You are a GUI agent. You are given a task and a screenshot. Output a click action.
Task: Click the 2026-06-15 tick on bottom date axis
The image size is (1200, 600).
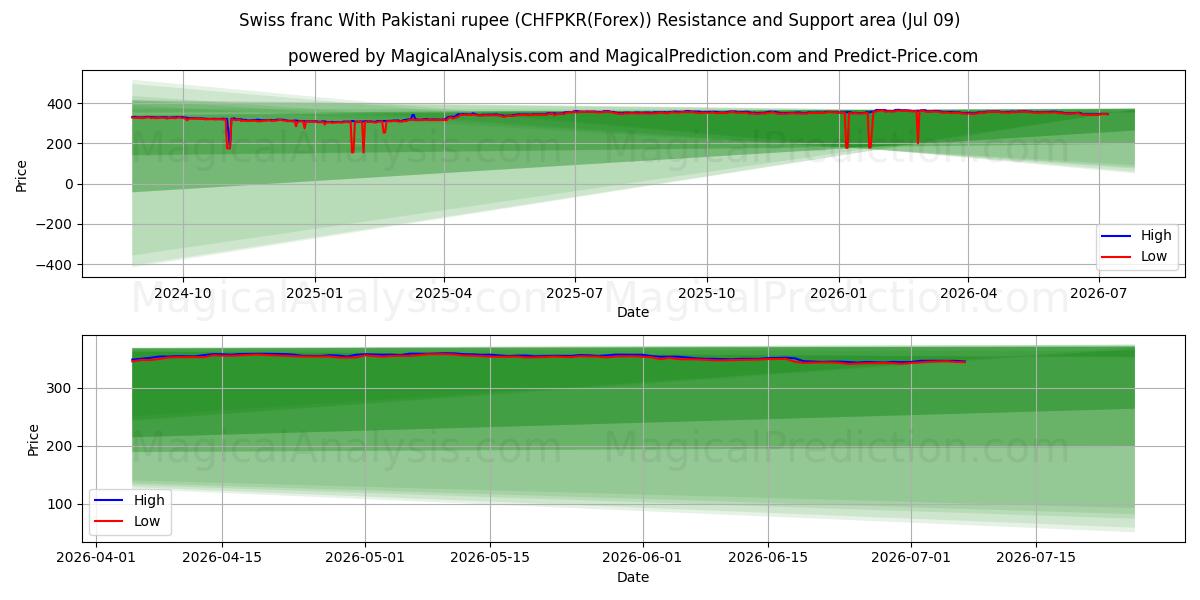pos(768,557)
